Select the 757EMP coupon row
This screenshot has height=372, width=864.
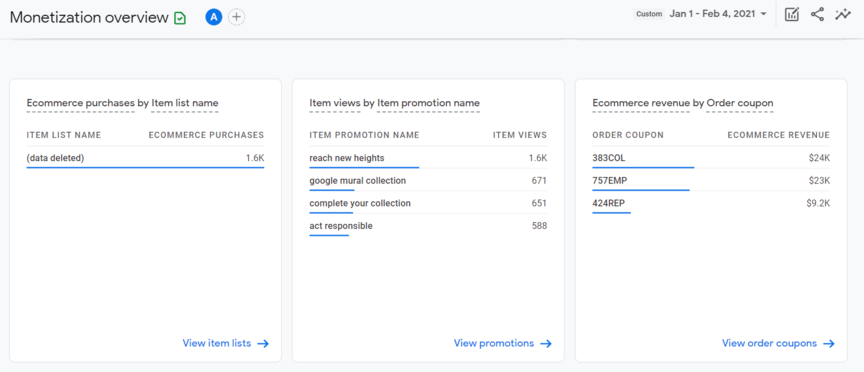pos(711,181)
